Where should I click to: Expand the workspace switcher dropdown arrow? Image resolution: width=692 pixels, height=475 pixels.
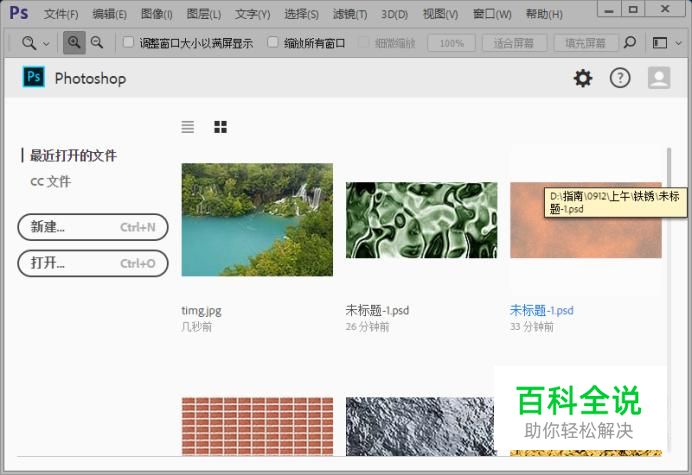679,43
